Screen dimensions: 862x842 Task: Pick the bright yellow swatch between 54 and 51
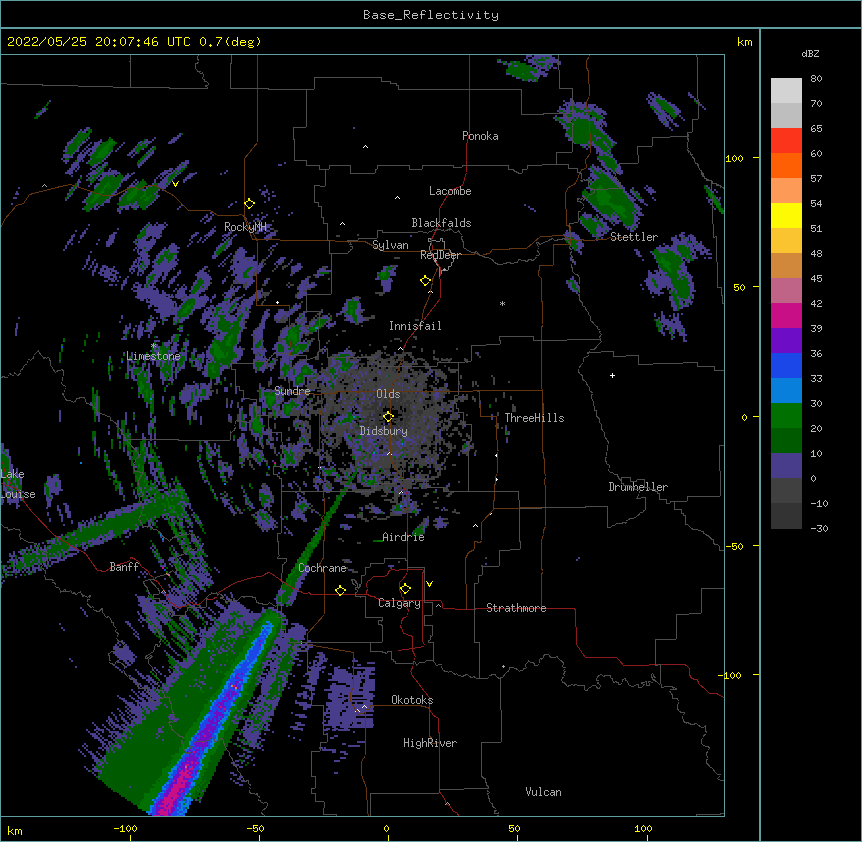click(x=786, y=215)
